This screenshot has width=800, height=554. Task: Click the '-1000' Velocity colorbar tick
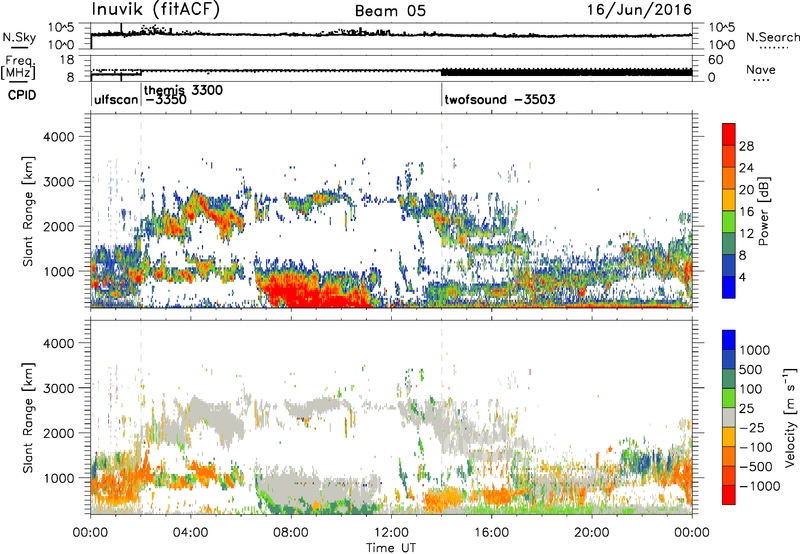point(759,486)
